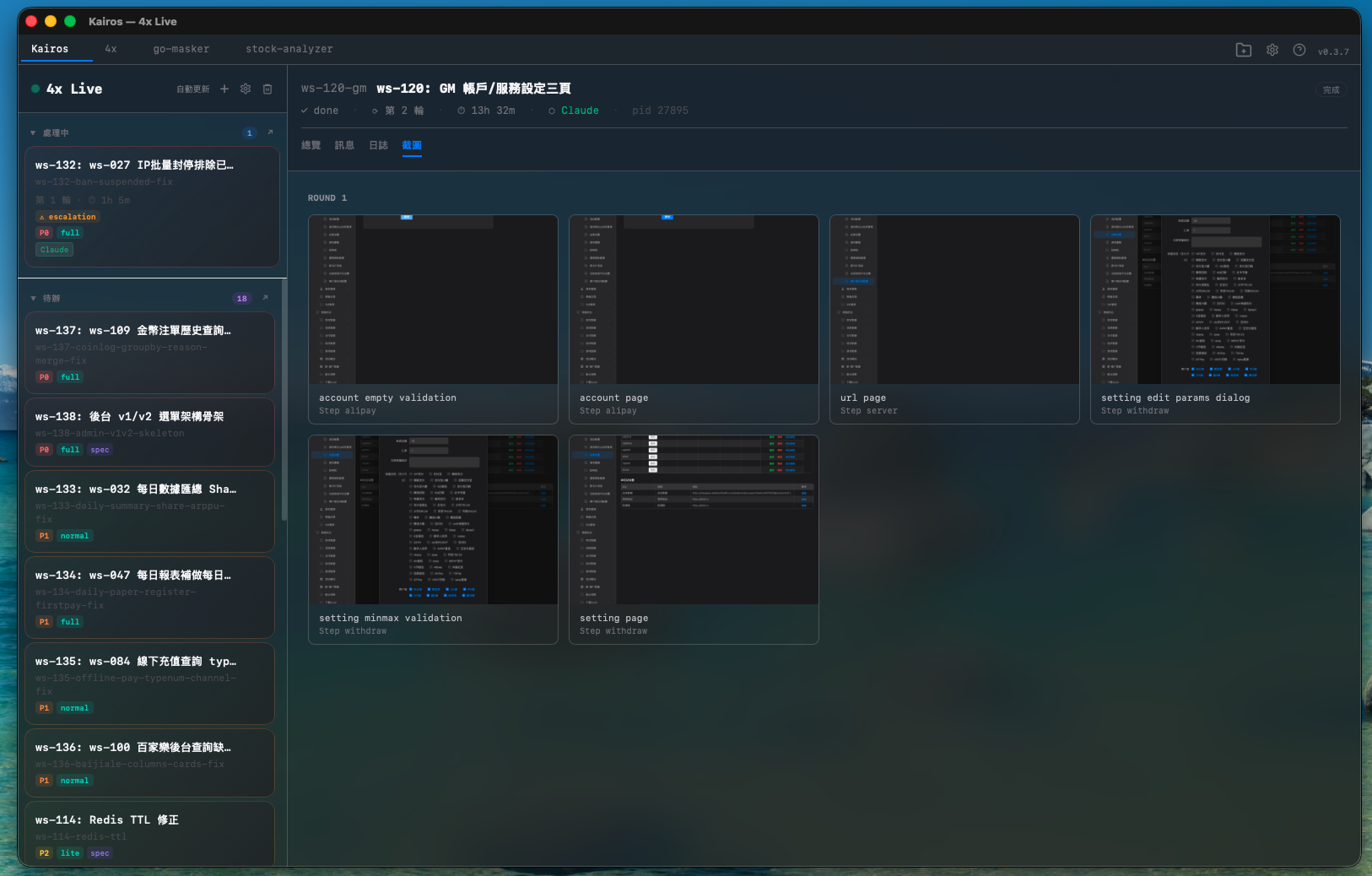Screen dimensions: 1372x876
Task: Open setting page screenshot thumbnail
Action: [694, 539]
